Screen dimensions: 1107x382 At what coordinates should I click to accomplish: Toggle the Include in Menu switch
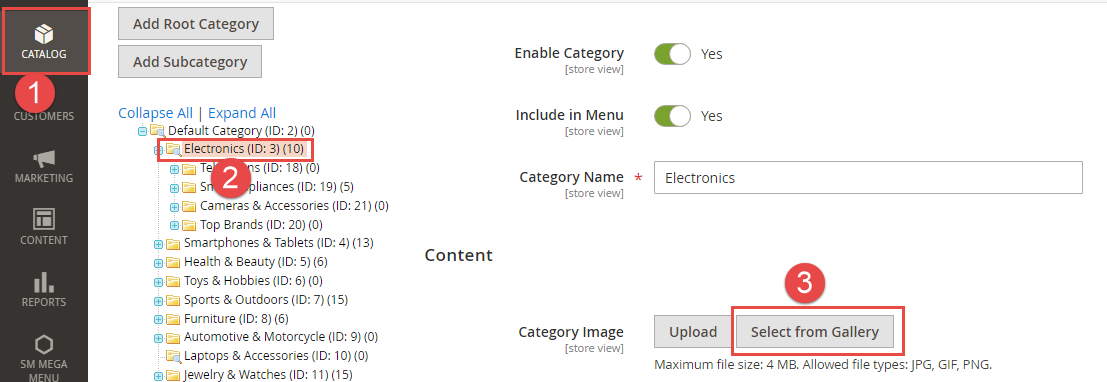[672, 116]
